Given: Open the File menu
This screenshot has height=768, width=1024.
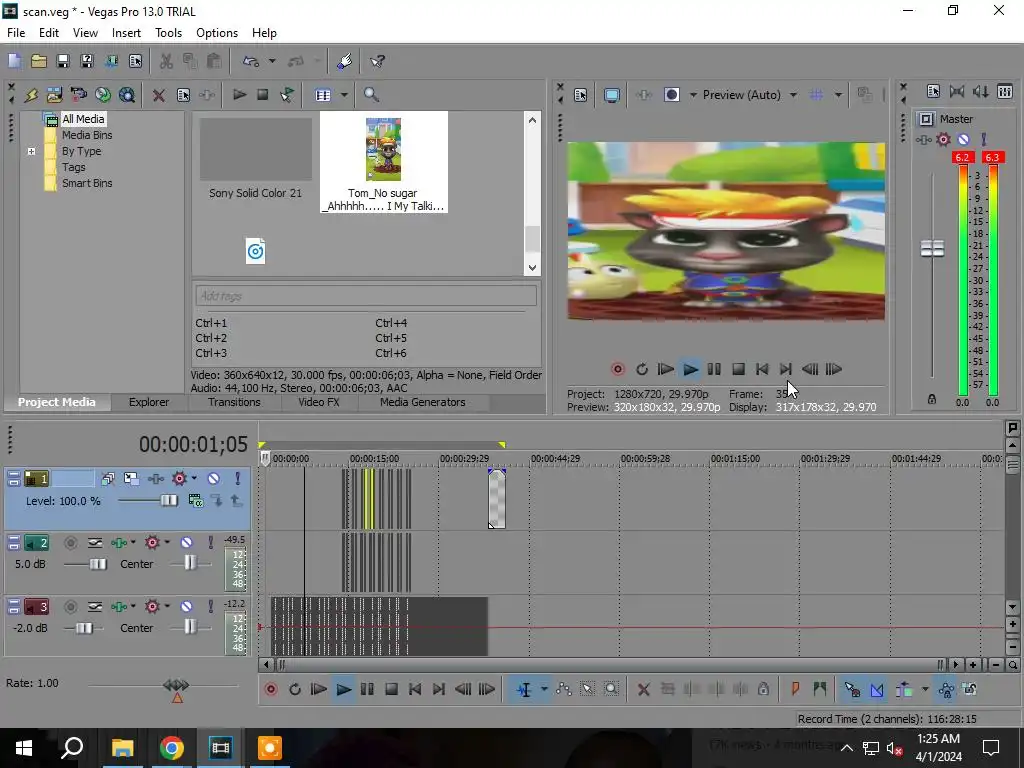Looking at the screenshot, I should coord(16,33).
